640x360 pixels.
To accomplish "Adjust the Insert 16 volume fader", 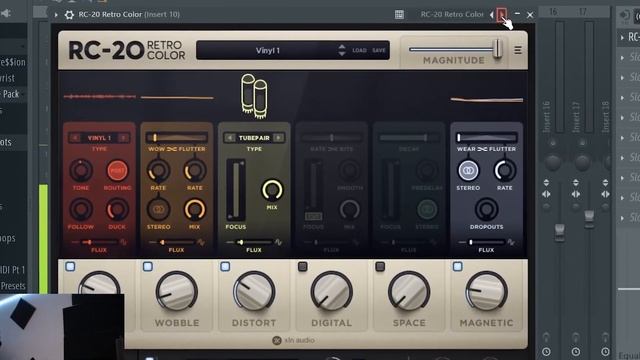I will 559,232.
